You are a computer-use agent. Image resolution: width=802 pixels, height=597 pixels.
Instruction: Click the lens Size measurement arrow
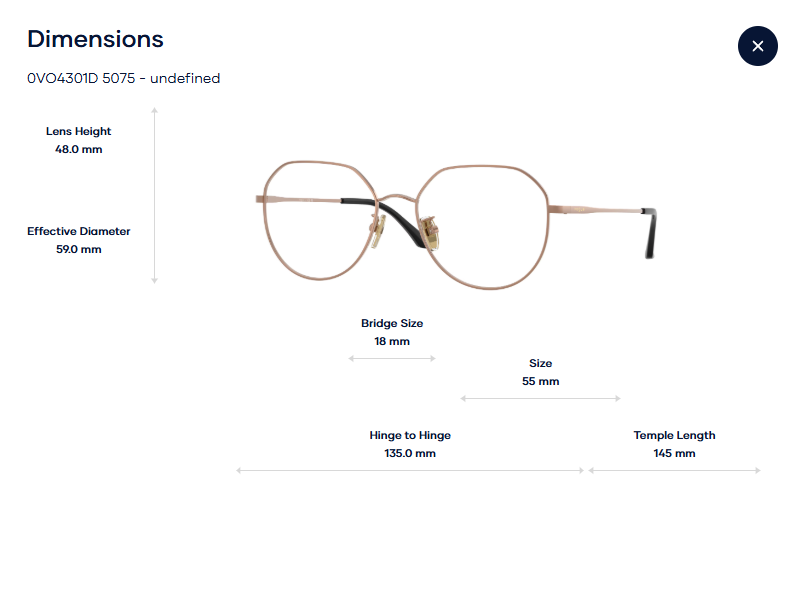tap(540, 399)
